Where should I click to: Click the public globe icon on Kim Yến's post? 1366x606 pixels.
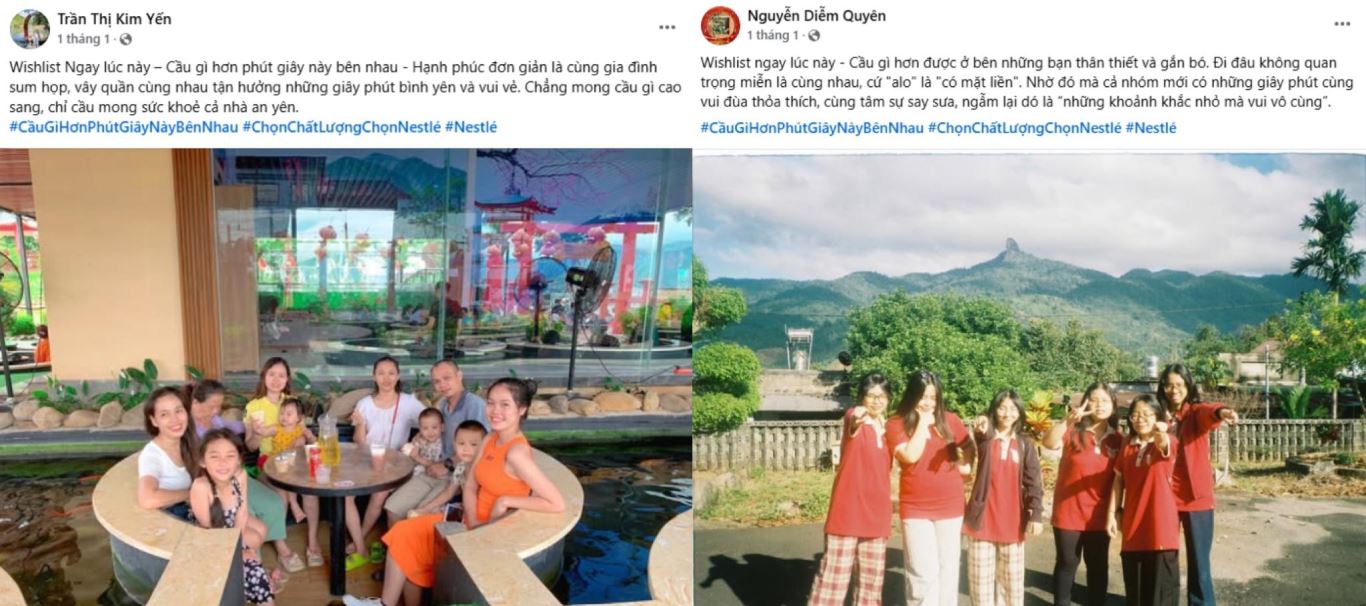pos(125,40)
